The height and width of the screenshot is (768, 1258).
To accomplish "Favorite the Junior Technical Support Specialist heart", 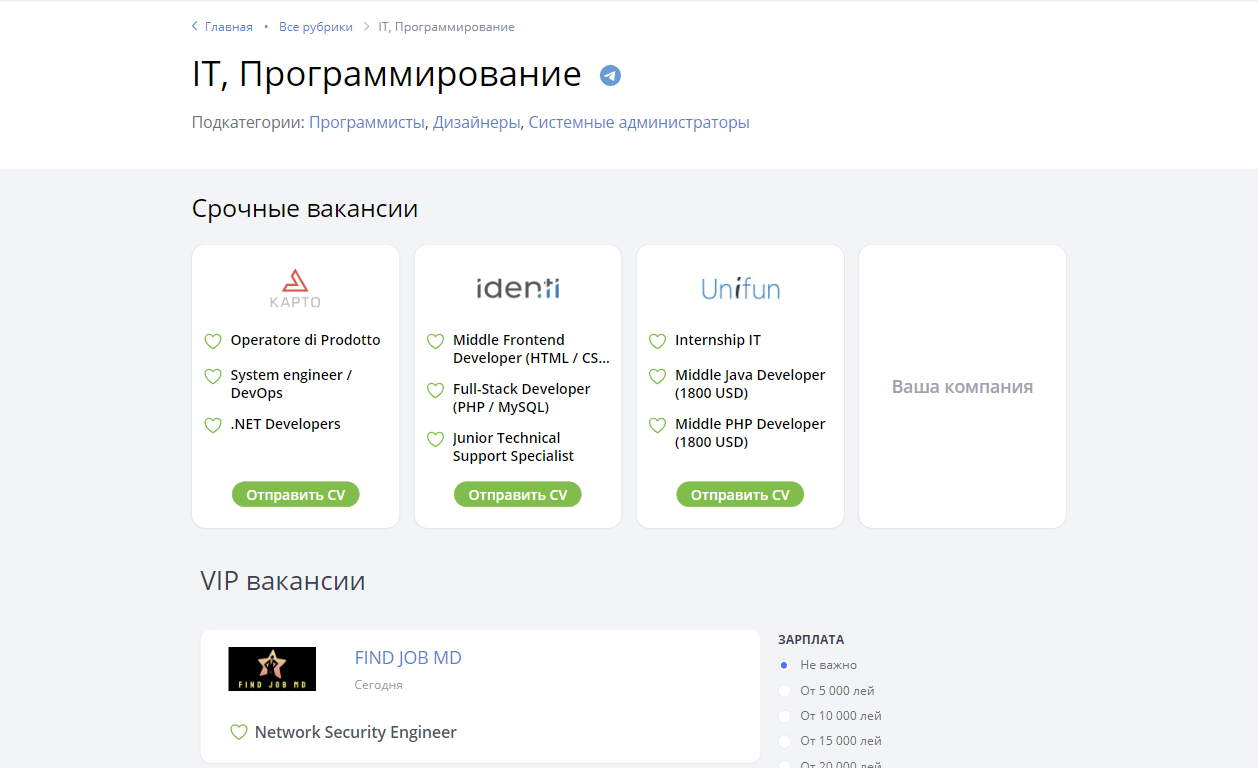I will click(435, 439).
